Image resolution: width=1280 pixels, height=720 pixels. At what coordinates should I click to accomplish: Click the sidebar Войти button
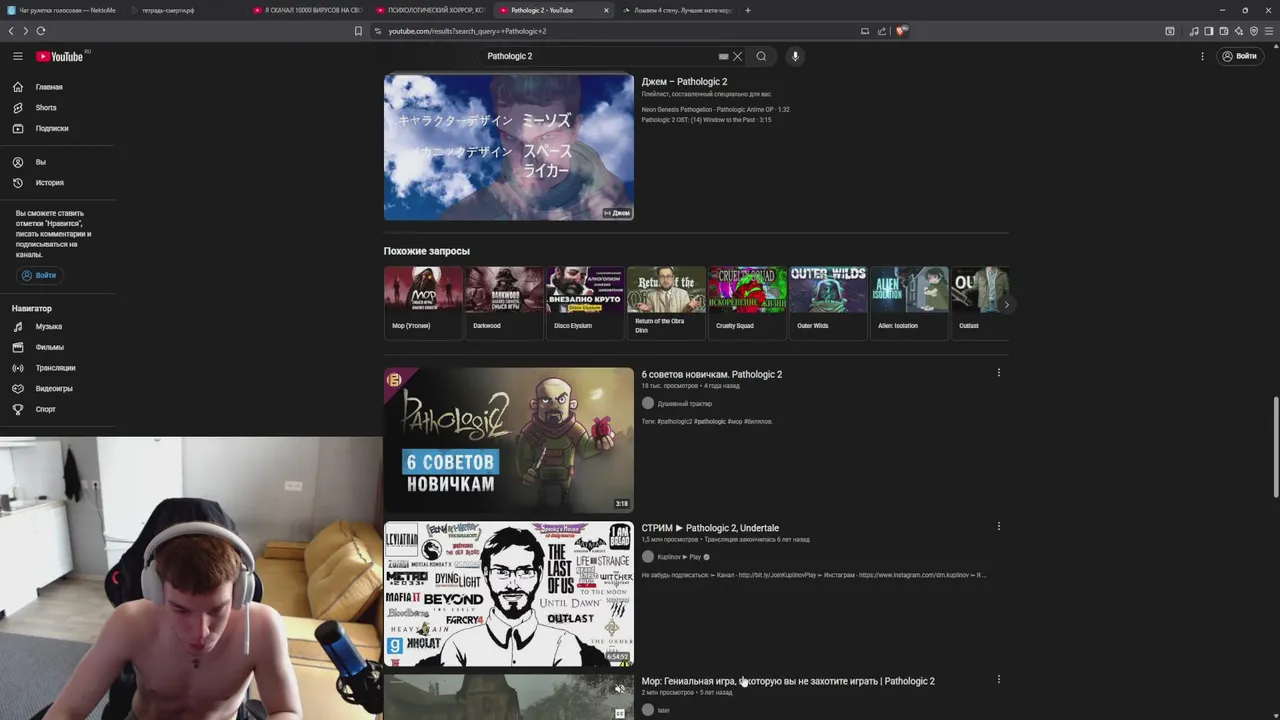[x=39, y=275]
